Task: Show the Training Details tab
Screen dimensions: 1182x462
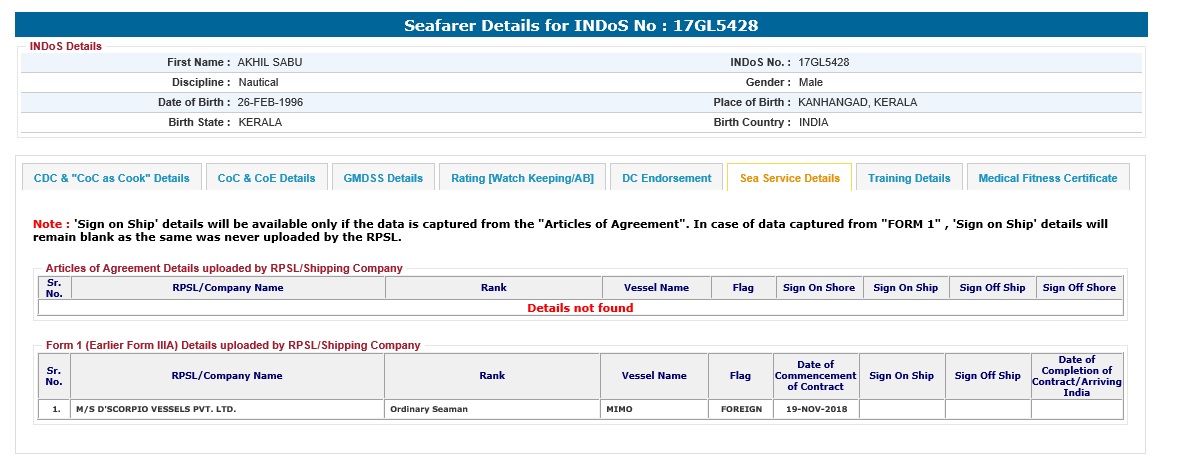Action: (909, 178)
